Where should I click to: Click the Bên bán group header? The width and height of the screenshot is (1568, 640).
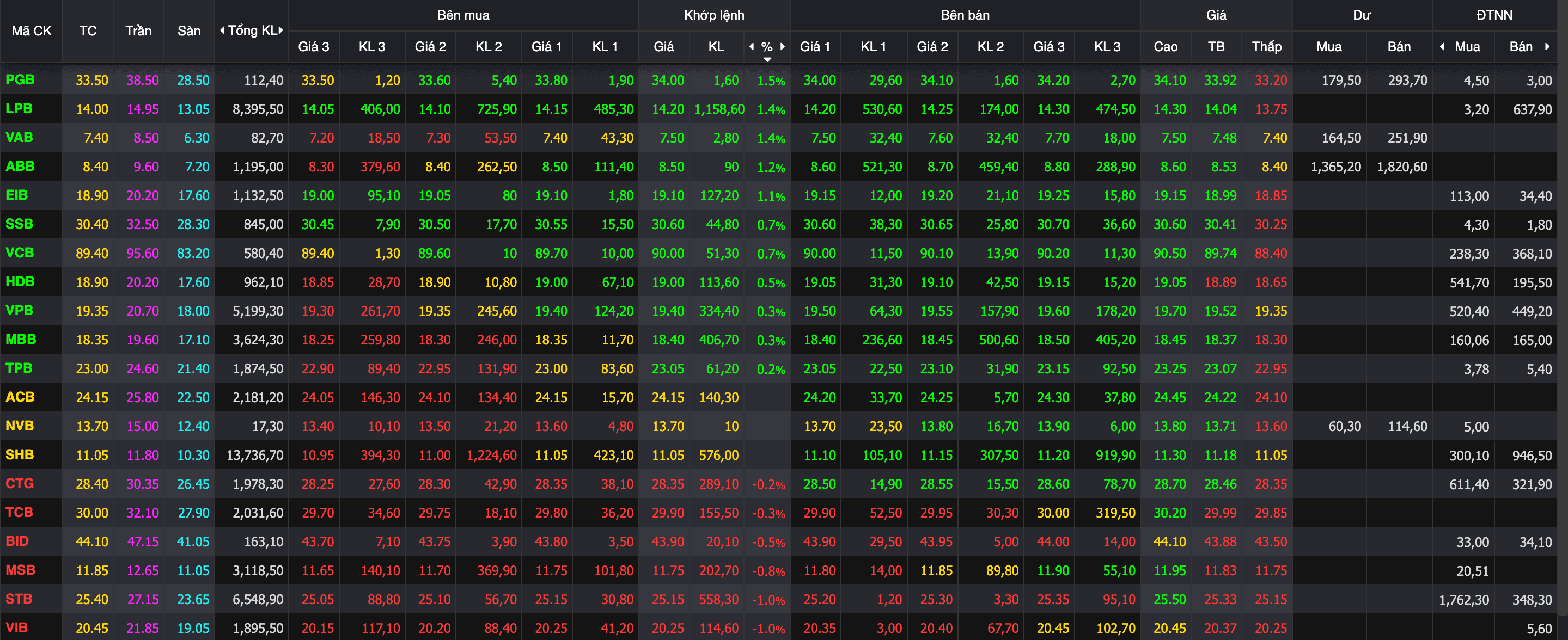point(965,15)
